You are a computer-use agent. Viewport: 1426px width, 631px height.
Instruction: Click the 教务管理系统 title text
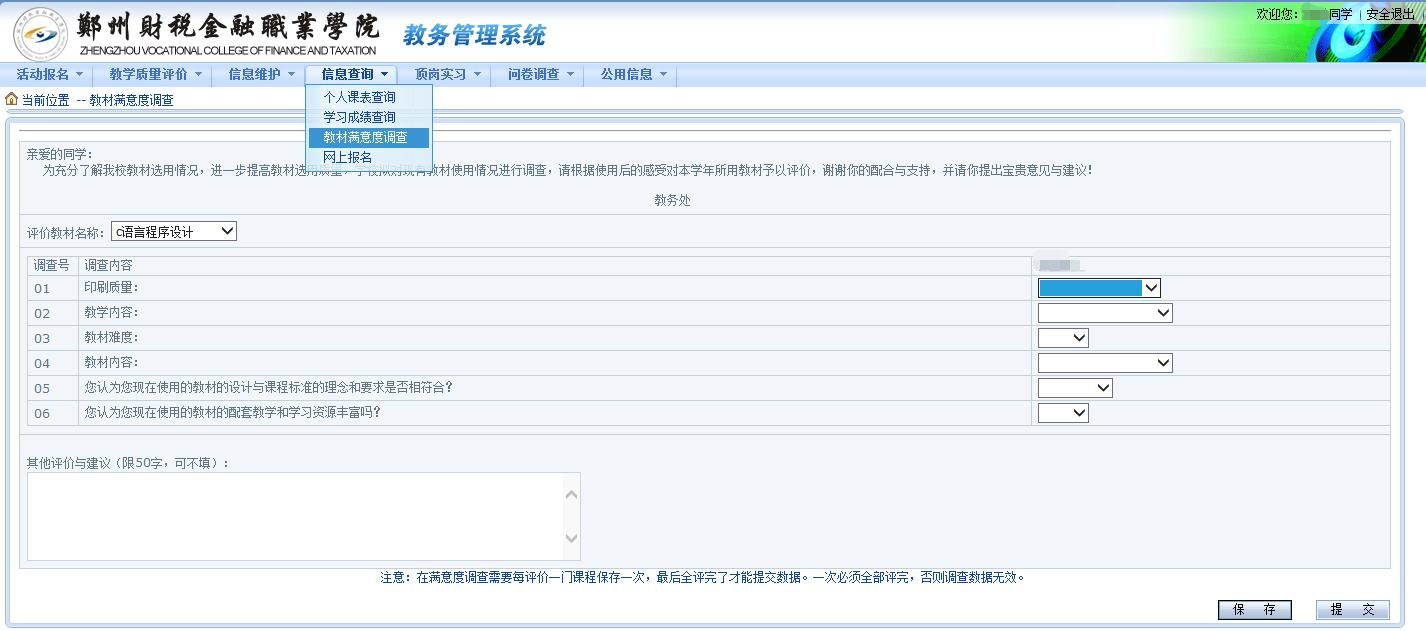coord(474,35)
